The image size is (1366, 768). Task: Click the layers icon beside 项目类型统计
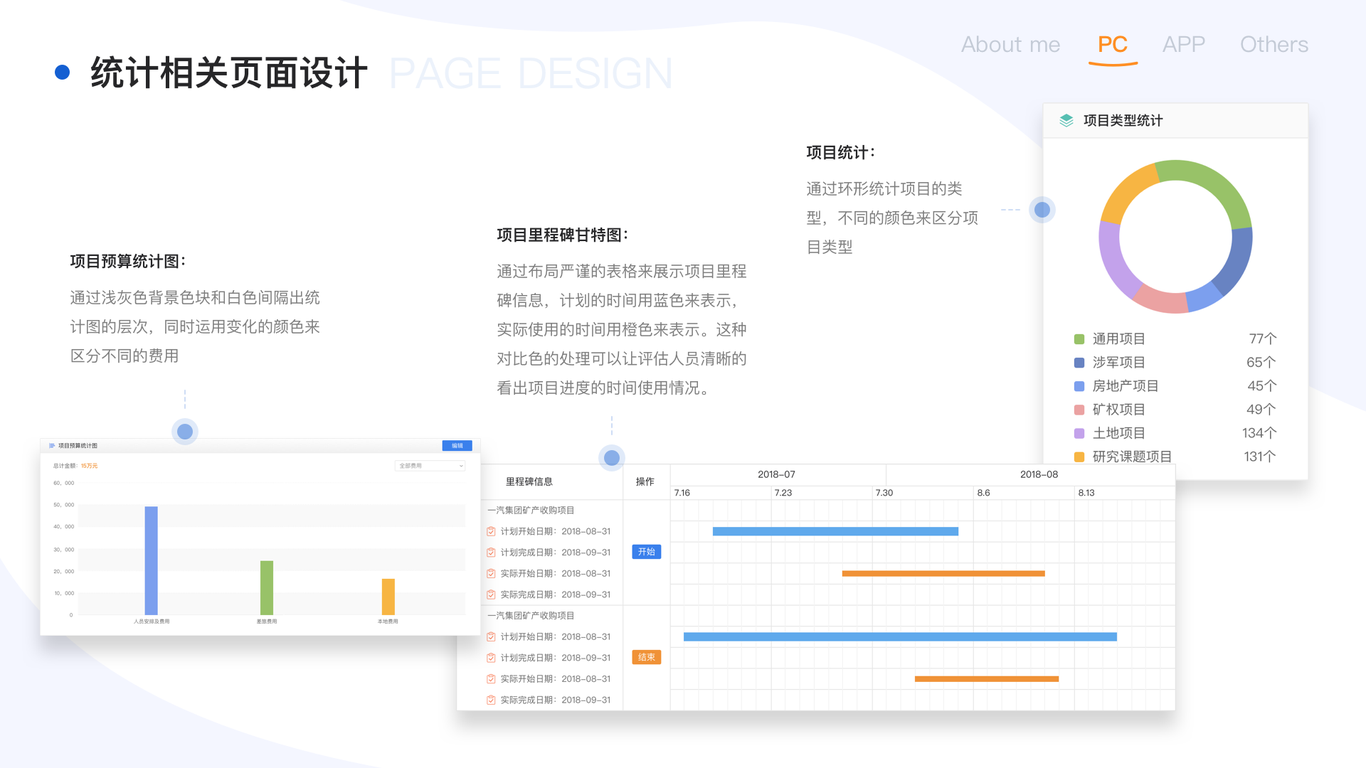coord(1066,120)
